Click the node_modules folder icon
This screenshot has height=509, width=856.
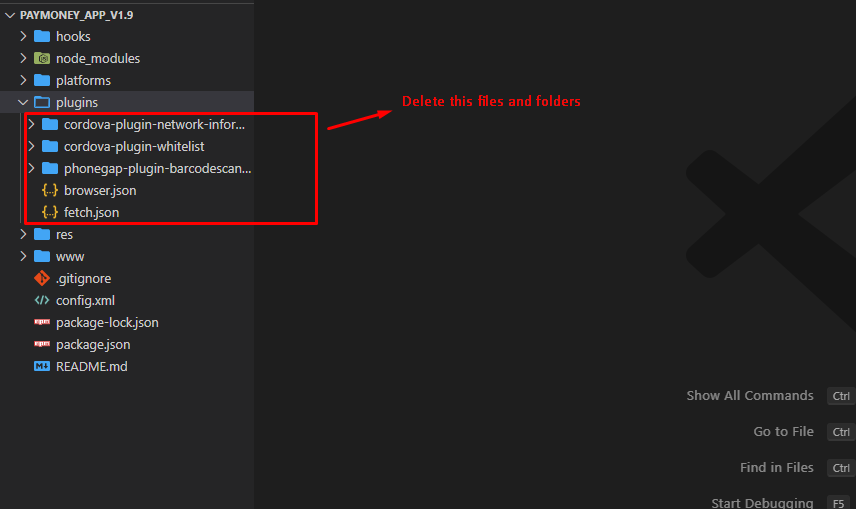(x=42, y=58)
